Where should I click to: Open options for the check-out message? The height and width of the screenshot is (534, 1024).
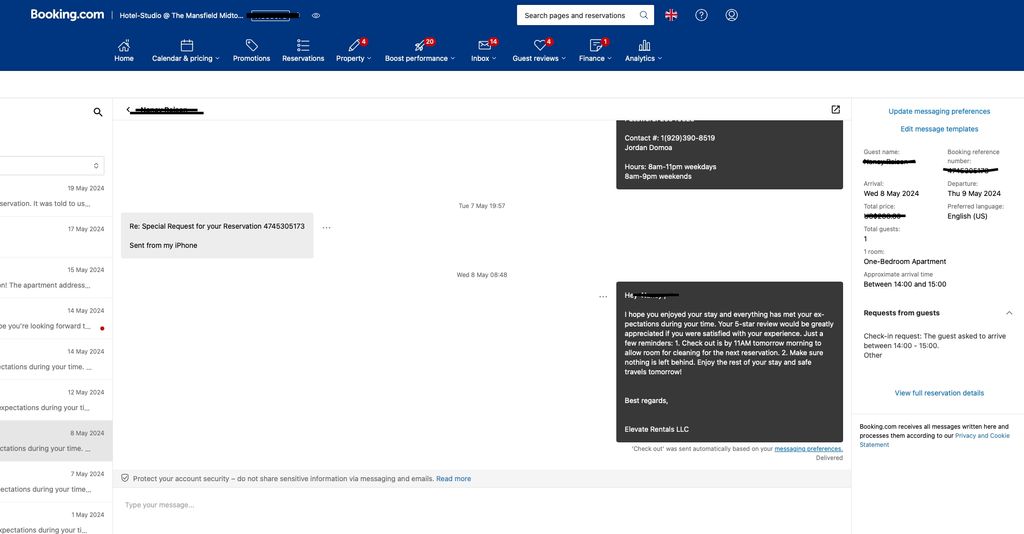point(603,297)
